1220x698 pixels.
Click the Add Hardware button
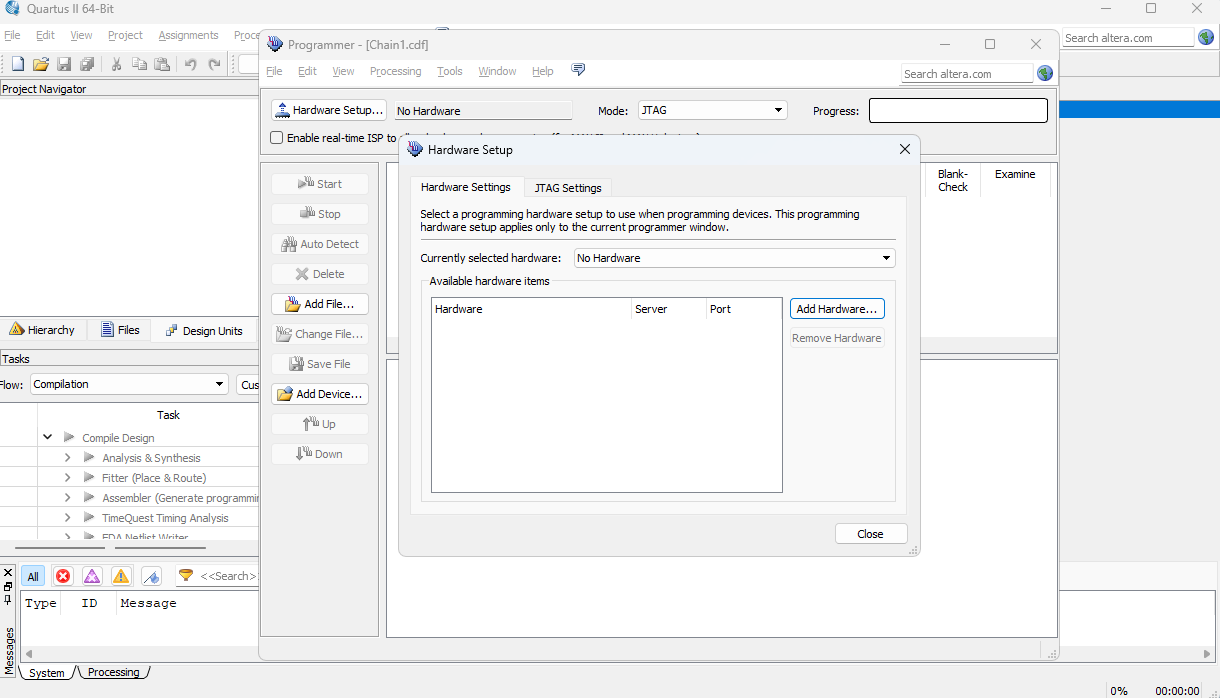(837, 309)
